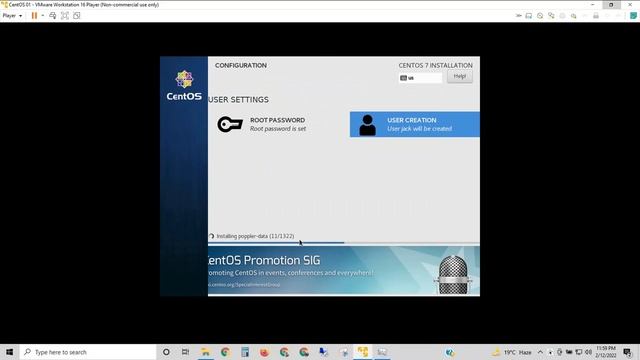Click 'Installing poppler-data (11/1322)' status text
640x360 pixels.
[x=255, y=236]
